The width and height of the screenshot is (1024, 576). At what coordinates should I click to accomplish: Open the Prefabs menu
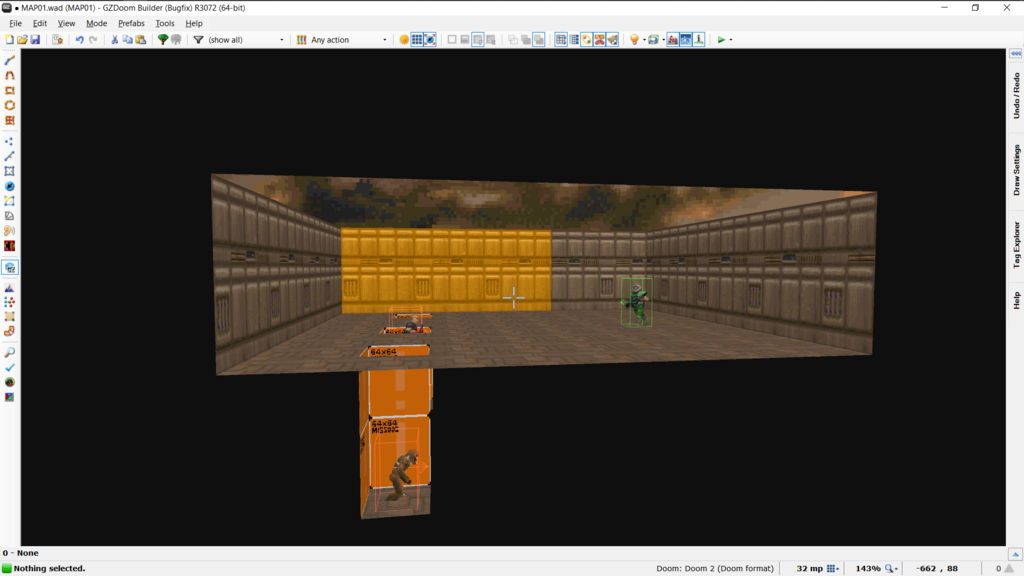[x=131, y=23]
